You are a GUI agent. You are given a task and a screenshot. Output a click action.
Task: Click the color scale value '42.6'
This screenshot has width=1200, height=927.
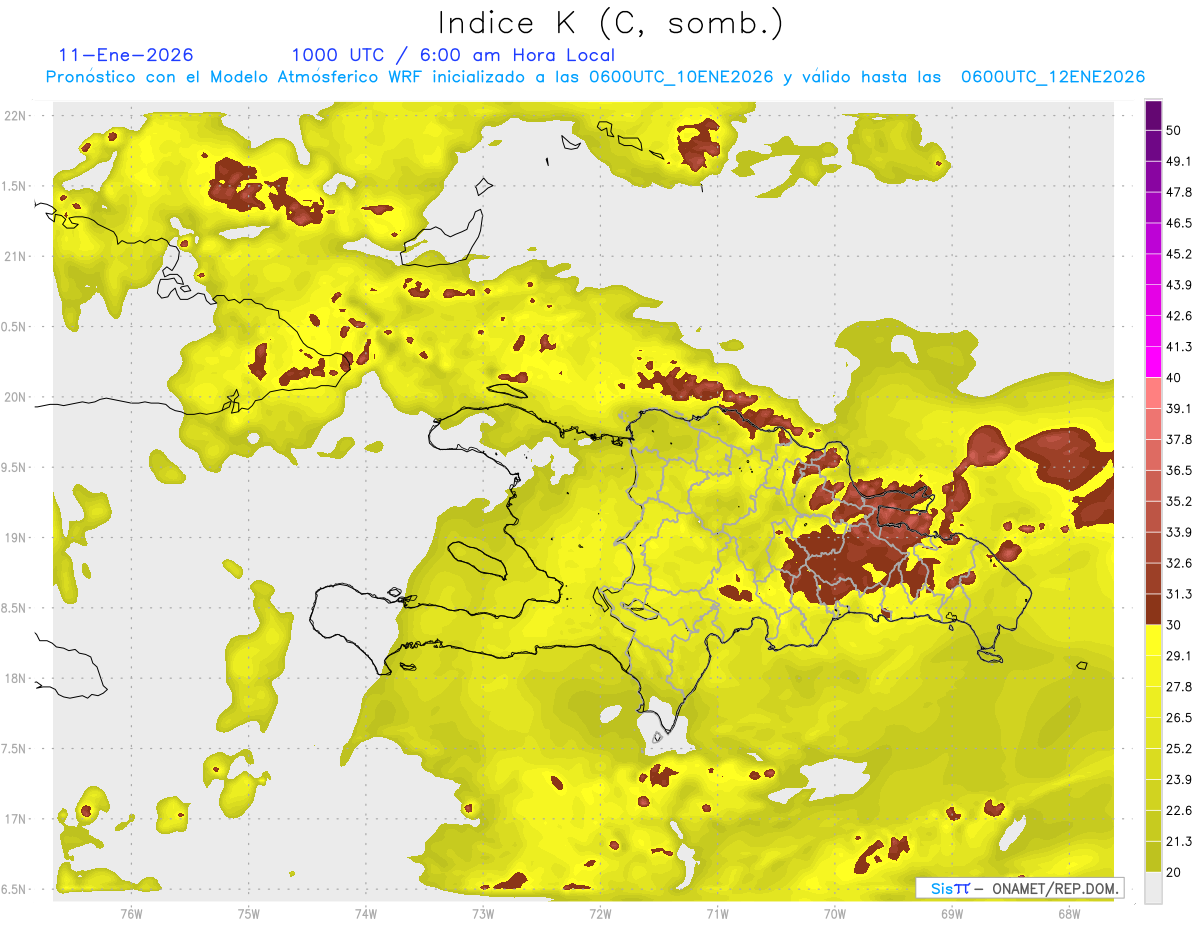tap(1179, 316)
